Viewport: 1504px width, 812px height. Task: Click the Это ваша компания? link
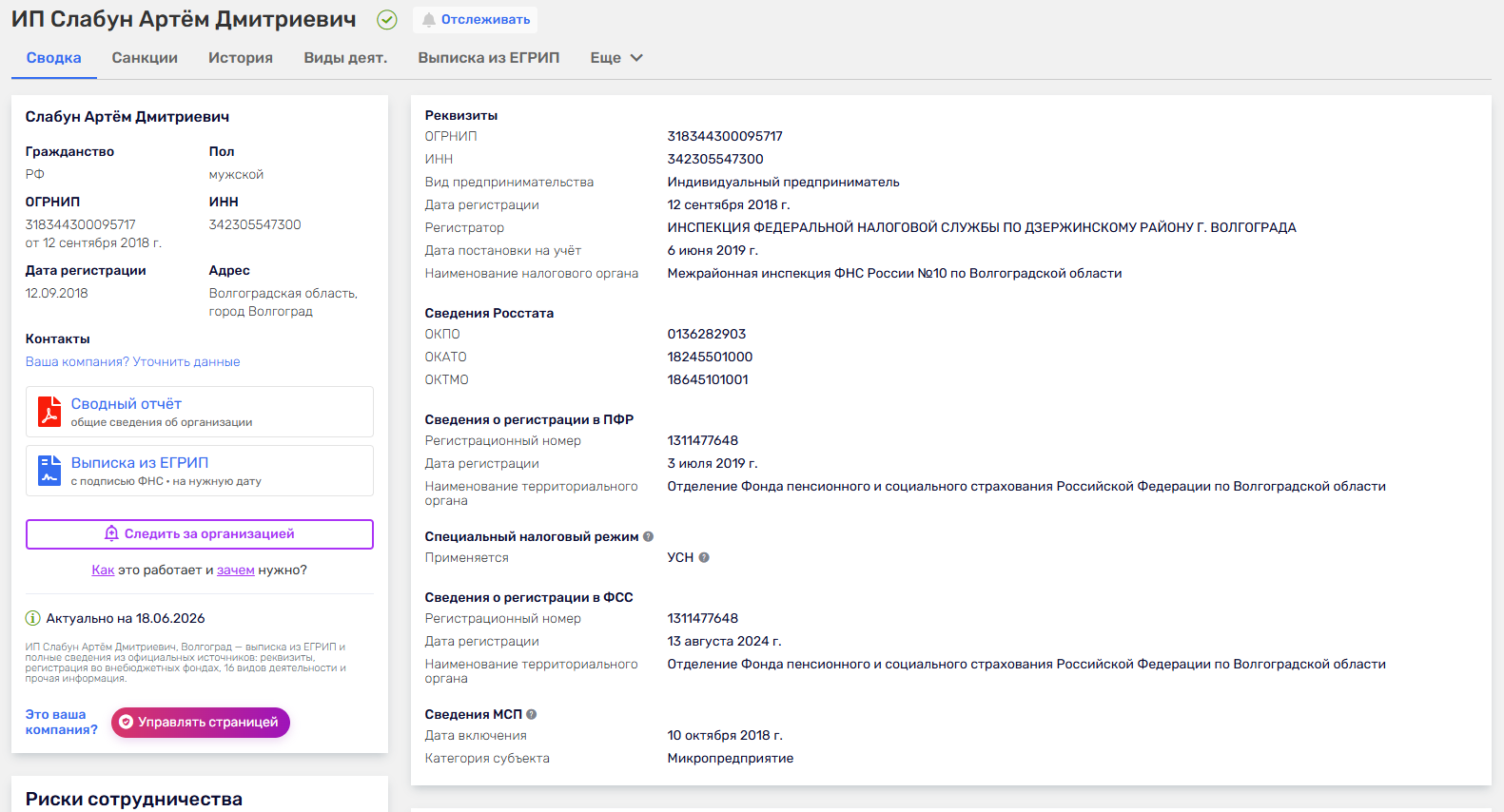click(x=62, y=722)
